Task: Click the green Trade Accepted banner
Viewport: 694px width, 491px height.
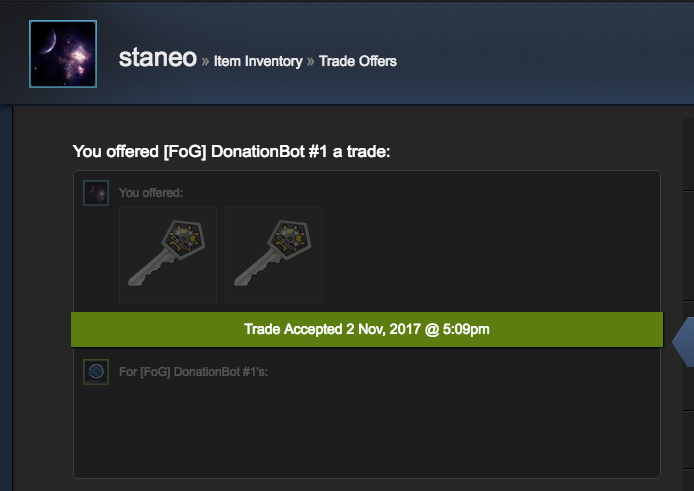Action: click(367, 329)
